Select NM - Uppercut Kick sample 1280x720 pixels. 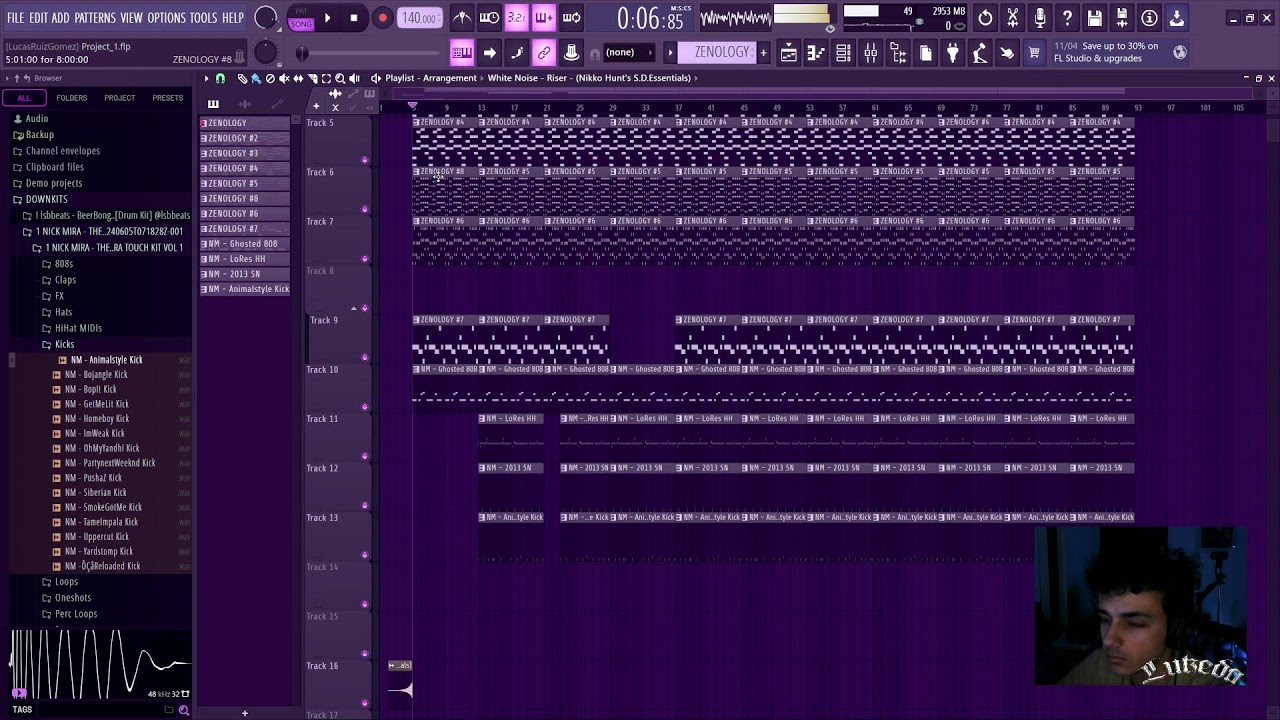click(x=97, y=537)
